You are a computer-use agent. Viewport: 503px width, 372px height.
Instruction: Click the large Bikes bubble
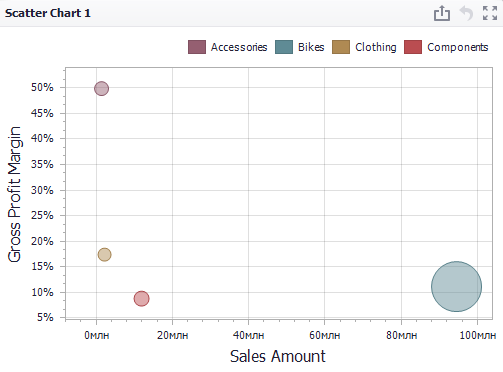[x=456, y=286]
